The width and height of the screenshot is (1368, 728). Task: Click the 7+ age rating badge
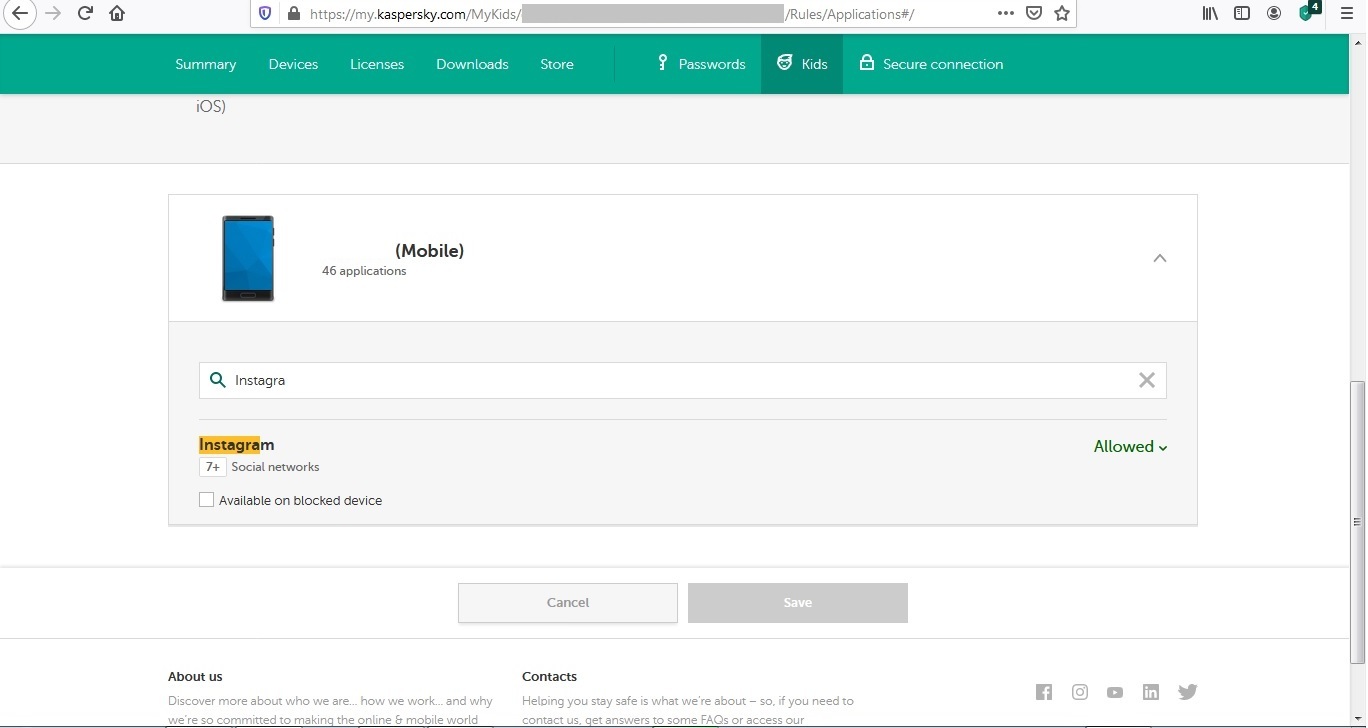click(212, 467)
